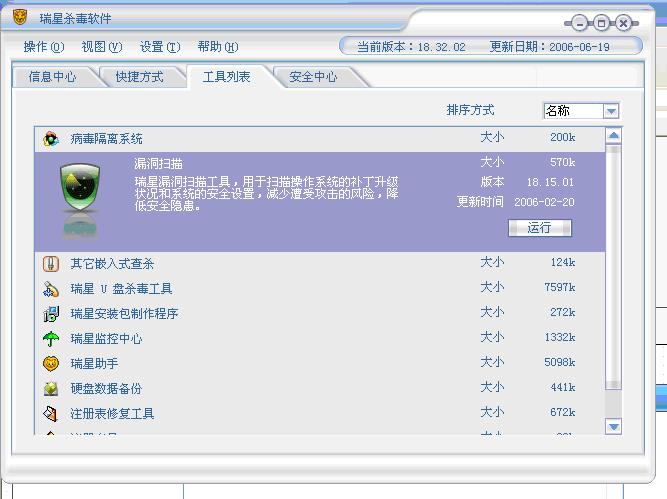Select 瑞星安装包制作程序 text
The width and height of the screenshot is (667, 499).
(124, 314)
